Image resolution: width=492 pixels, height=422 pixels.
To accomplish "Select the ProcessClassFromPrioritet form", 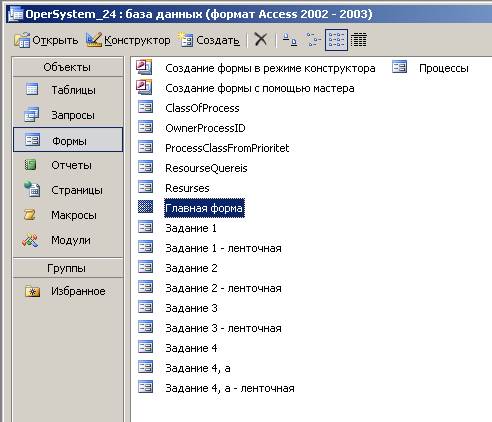I will tap(227, 148).
